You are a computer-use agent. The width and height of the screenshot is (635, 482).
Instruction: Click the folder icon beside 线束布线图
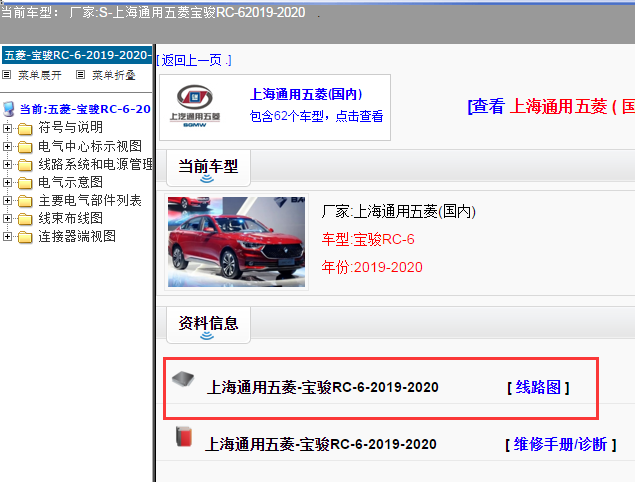[x=25, y=219]
